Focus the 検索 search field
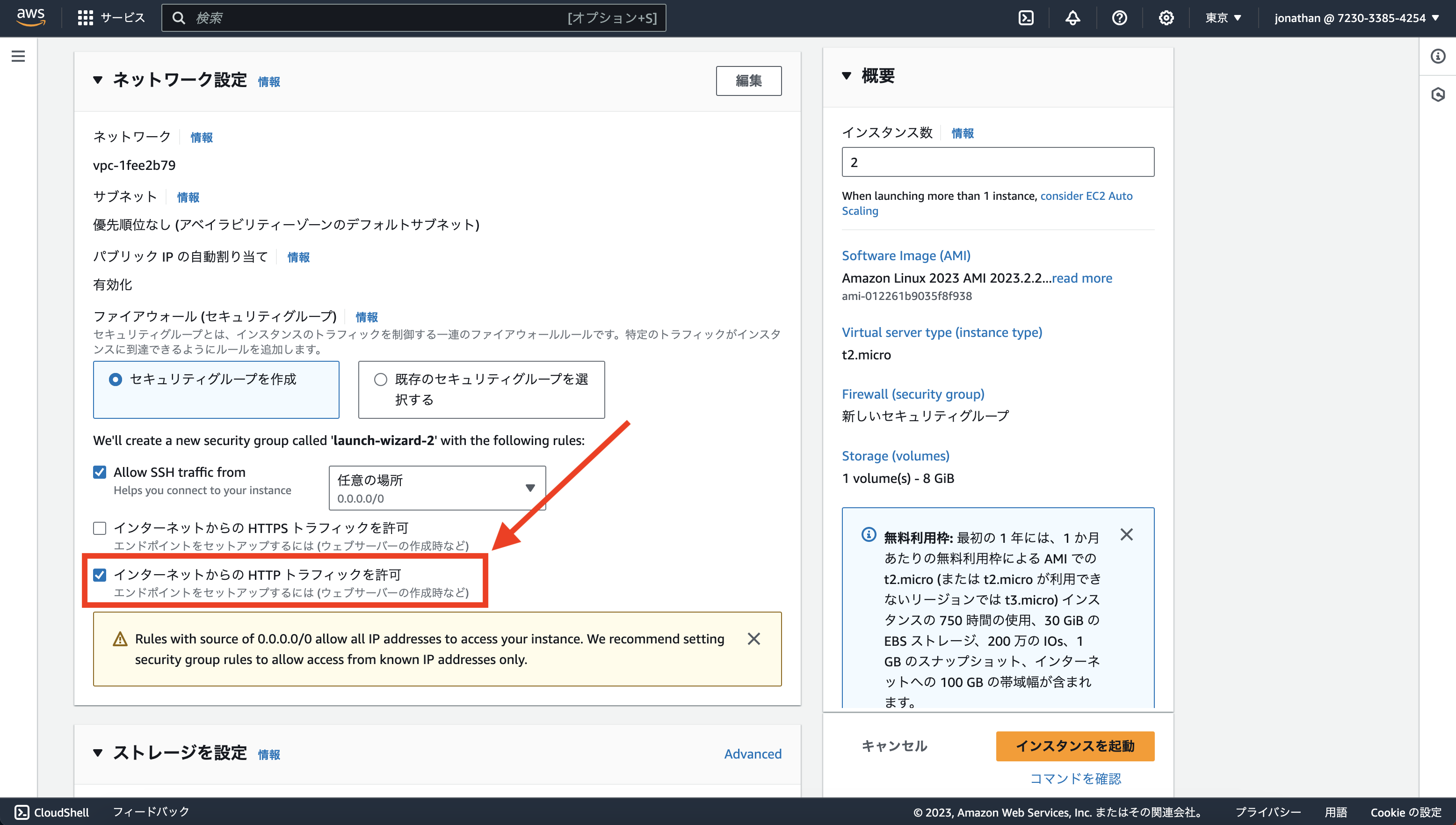 coord(413,18)
